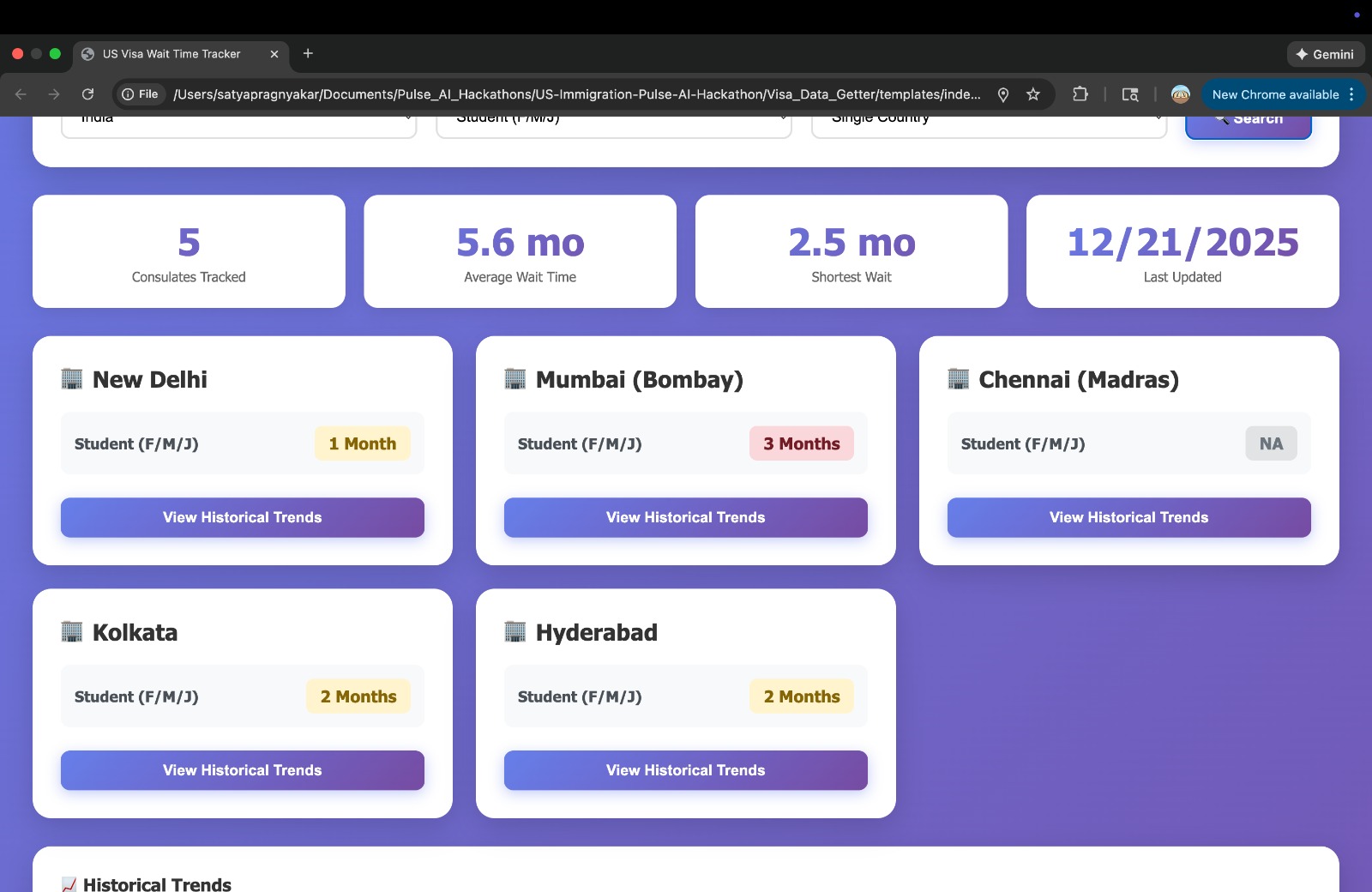1372x892 pixels.
Task: Click Student (F/M/J) label in Hyderabad card
Action: click(x=580, y=697)
